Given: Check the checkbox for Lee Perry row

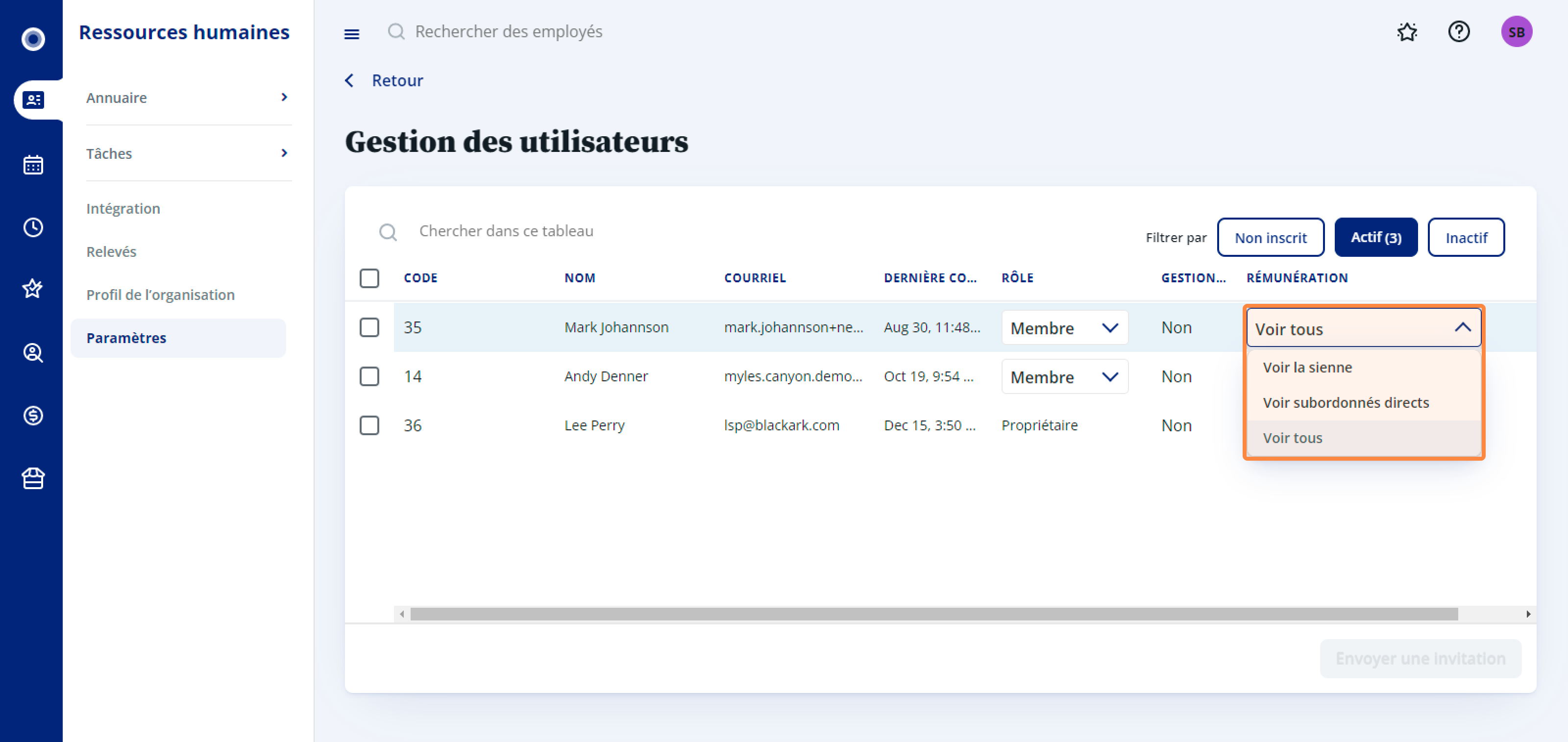Looking at the screenshot, I should pos(369,425).
